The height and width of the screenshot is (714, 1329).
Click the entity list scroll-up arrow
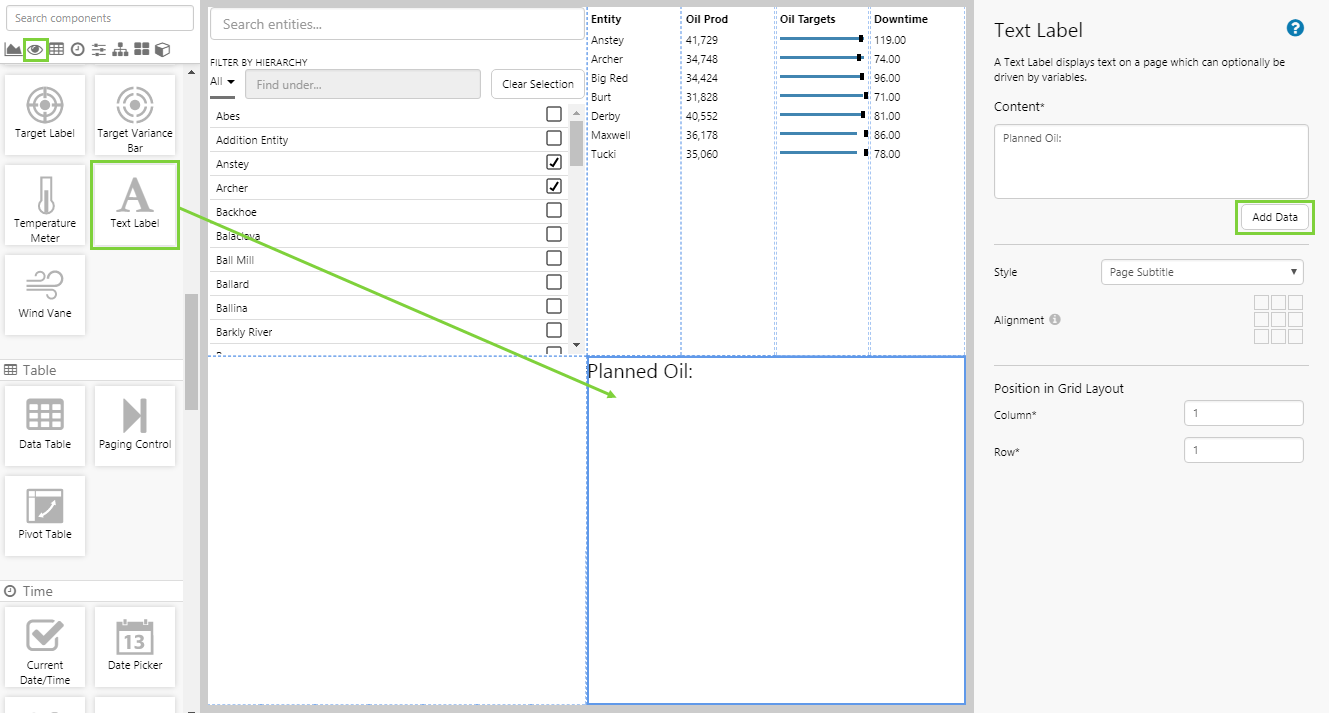[576, 112]
